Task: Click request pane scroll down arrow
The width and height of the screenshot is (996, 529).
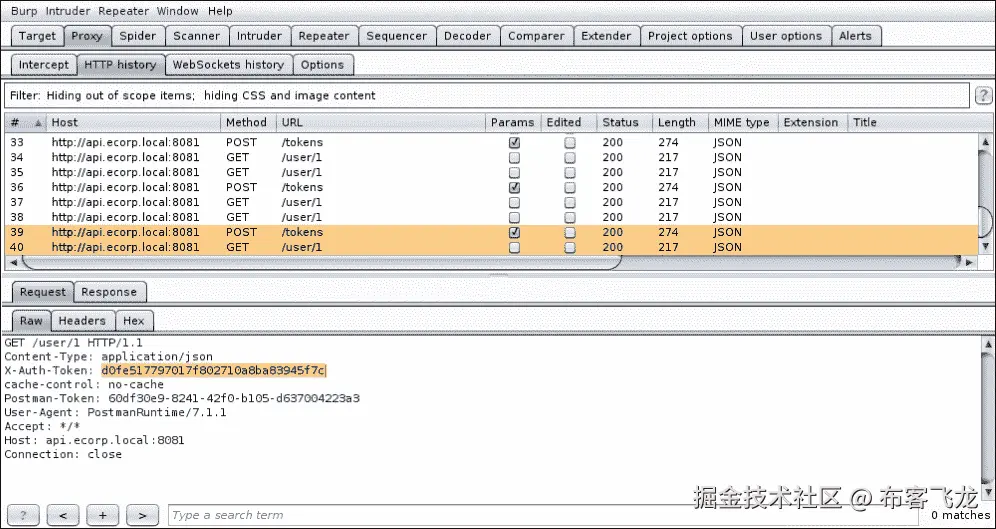Action: click(988, 493)
